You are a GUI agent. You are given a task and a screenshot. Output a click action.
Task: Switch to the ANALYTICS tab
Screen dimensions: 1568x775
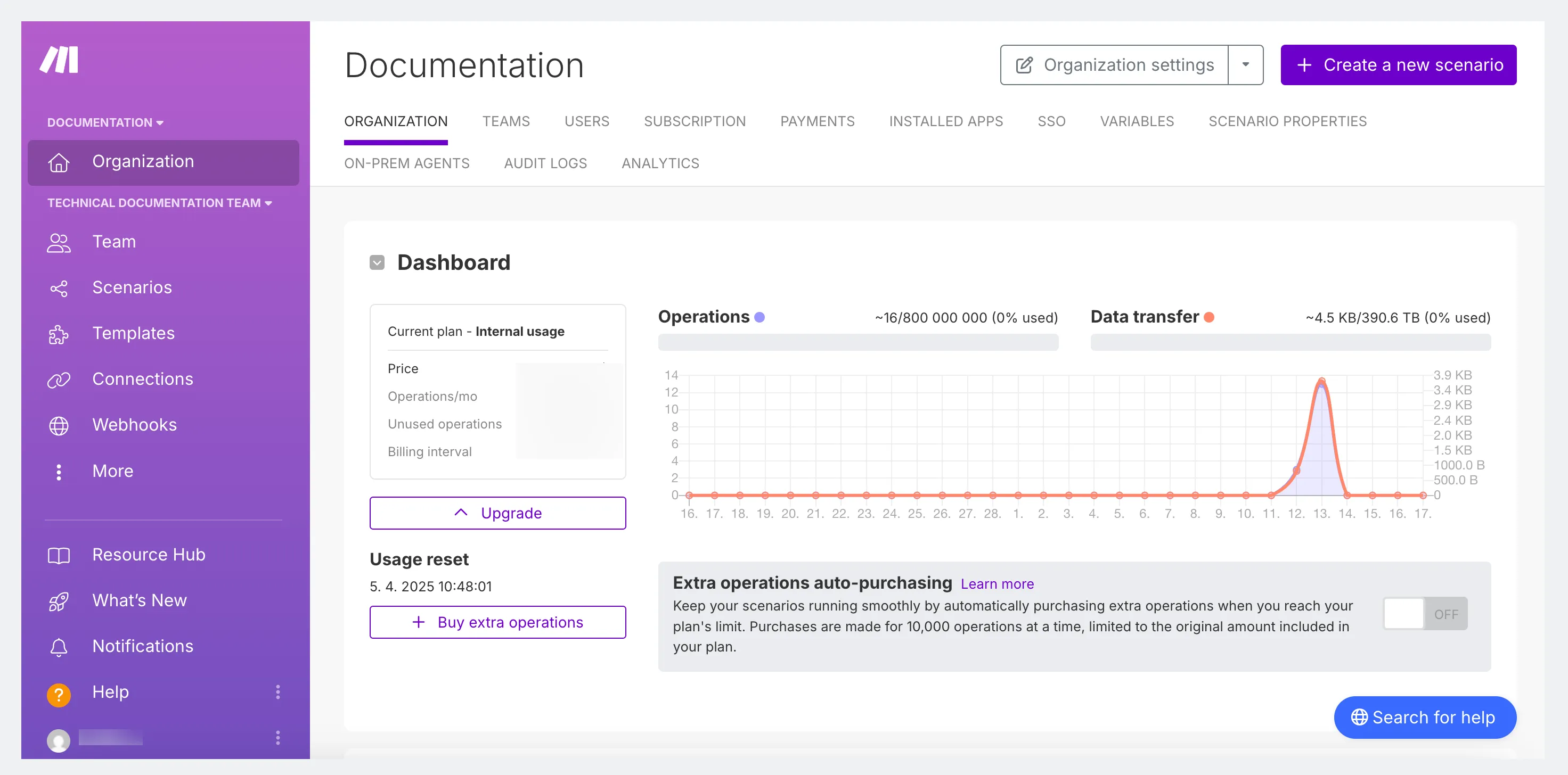(x=660, y=163)
